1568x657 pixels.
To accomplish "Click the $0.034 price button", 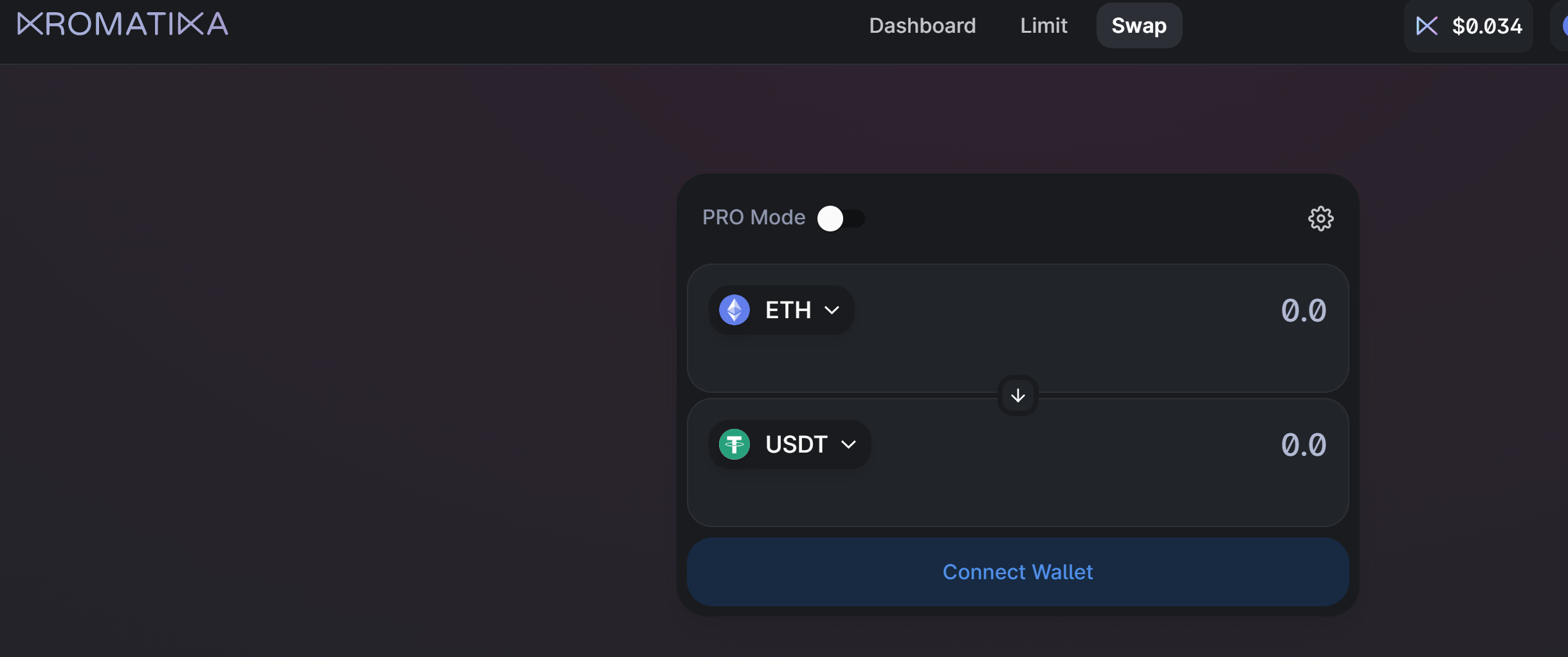I will point(1468,26).
